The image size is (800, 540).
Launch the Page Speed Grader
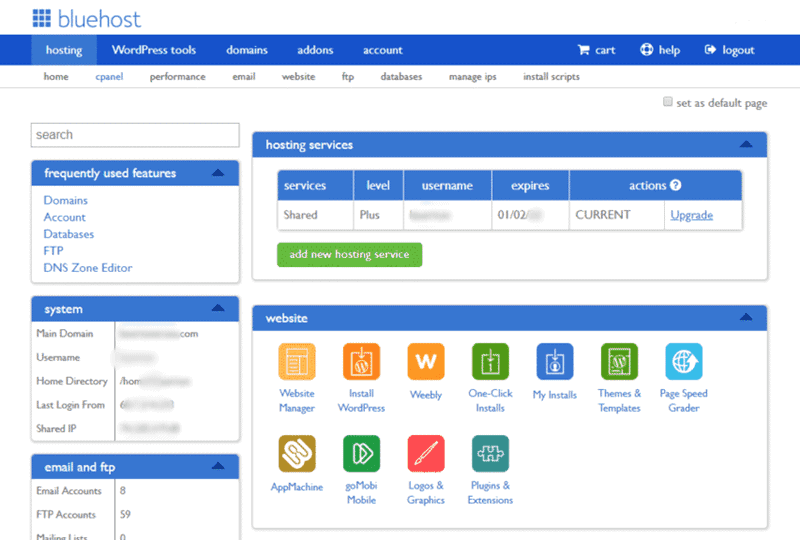point(684,361)
